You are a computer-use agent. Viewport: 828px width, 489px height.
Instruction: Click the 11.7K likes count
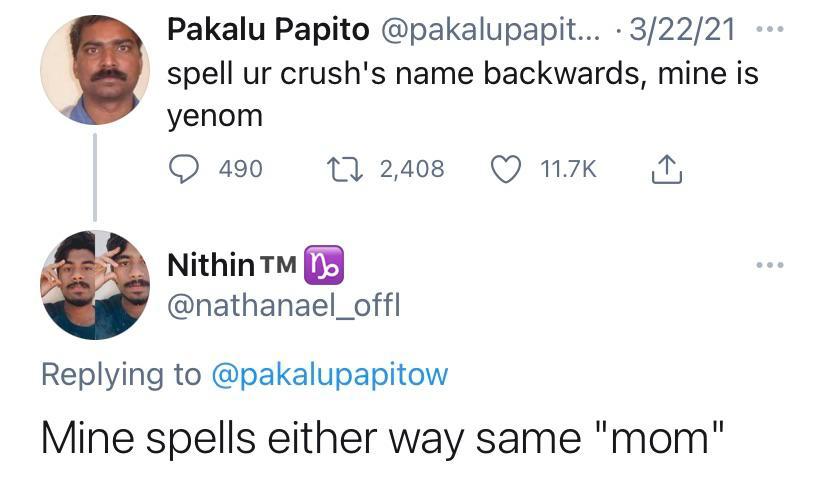pyautogui.click(x=568, y=170)
